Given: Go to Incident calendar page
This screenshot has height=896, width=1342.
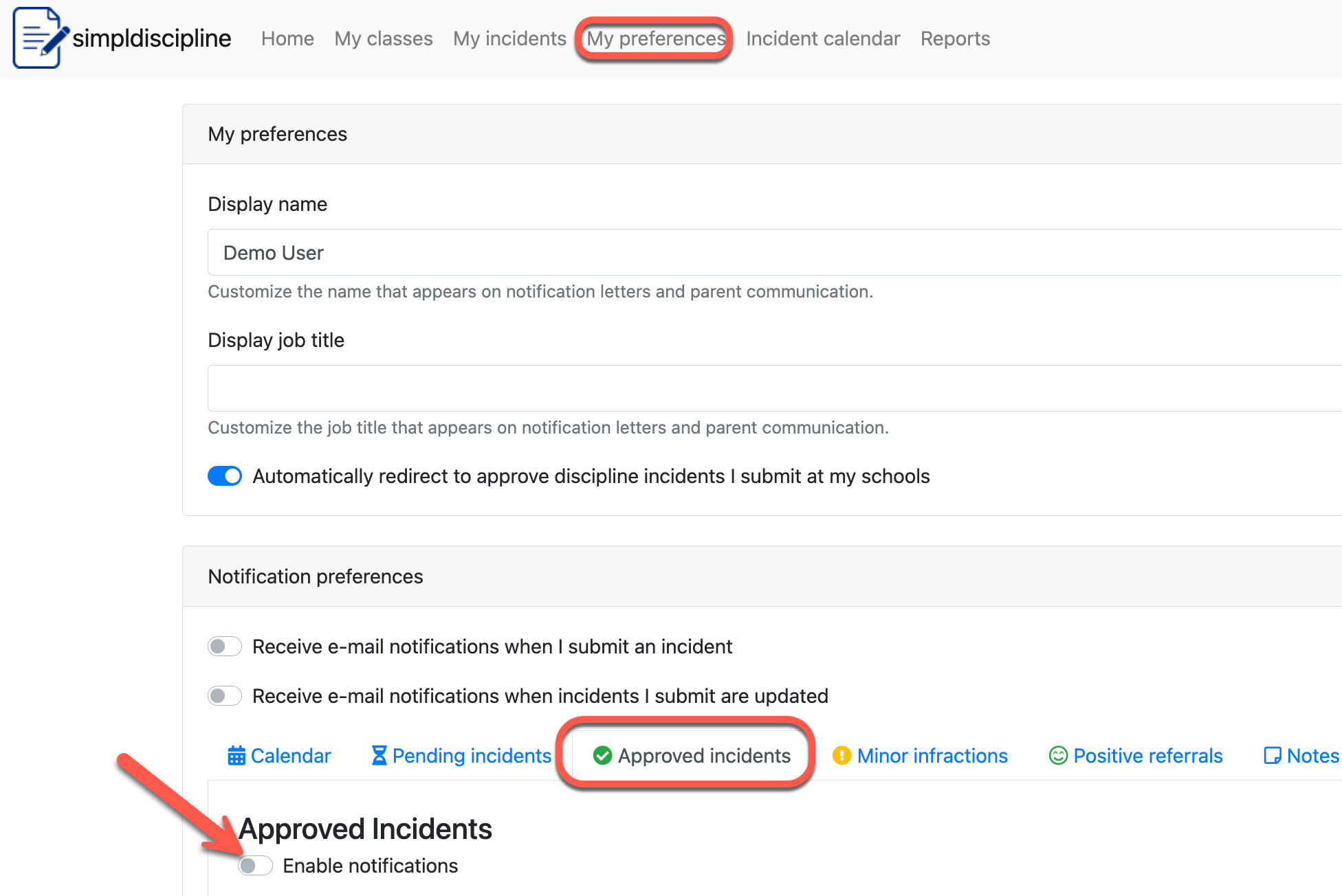Looking at the screenshot, I should [822, 39].
